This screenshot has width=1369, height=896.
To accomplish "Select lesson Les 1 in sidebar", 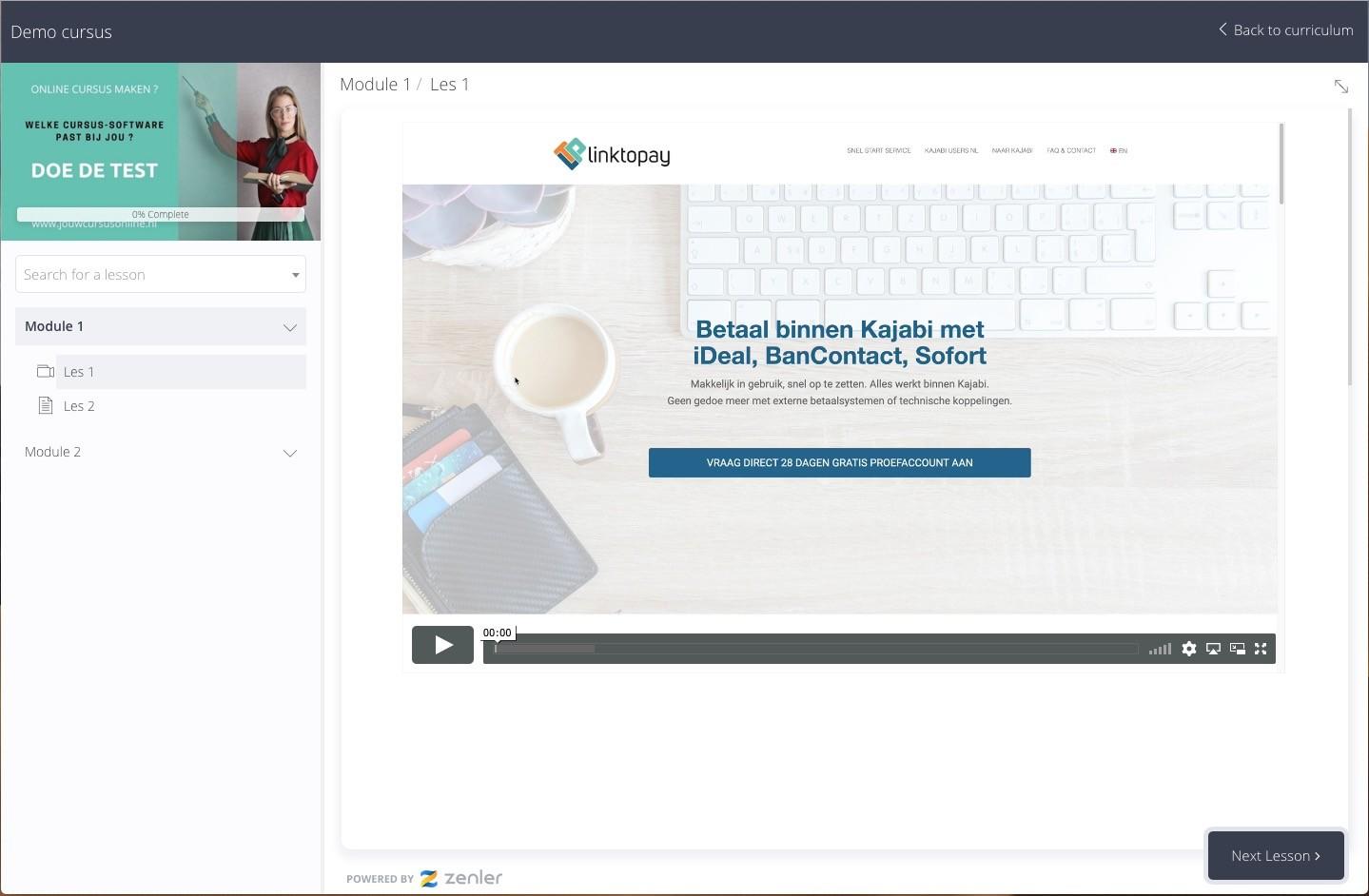I will coord(181,372).
